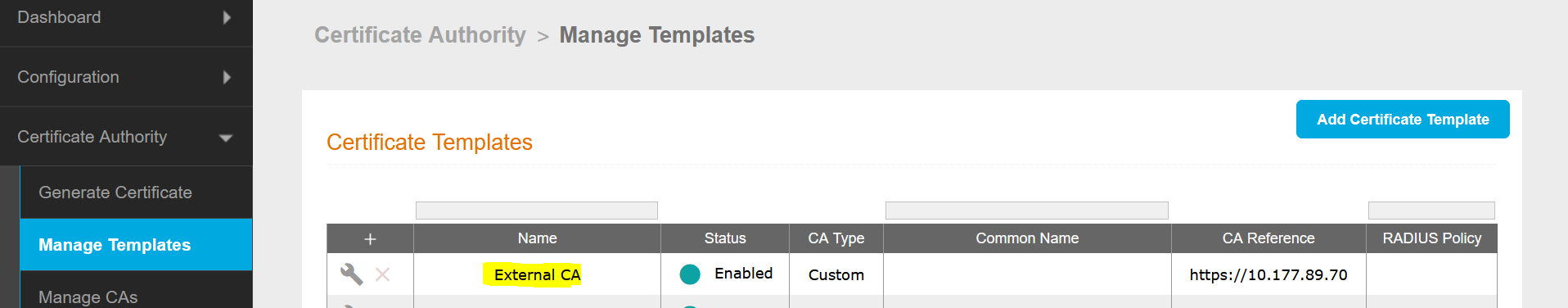Open the Configuration sidebar section
The height and width of the screenshot is (308, 1568).
[x=126, y=77]
